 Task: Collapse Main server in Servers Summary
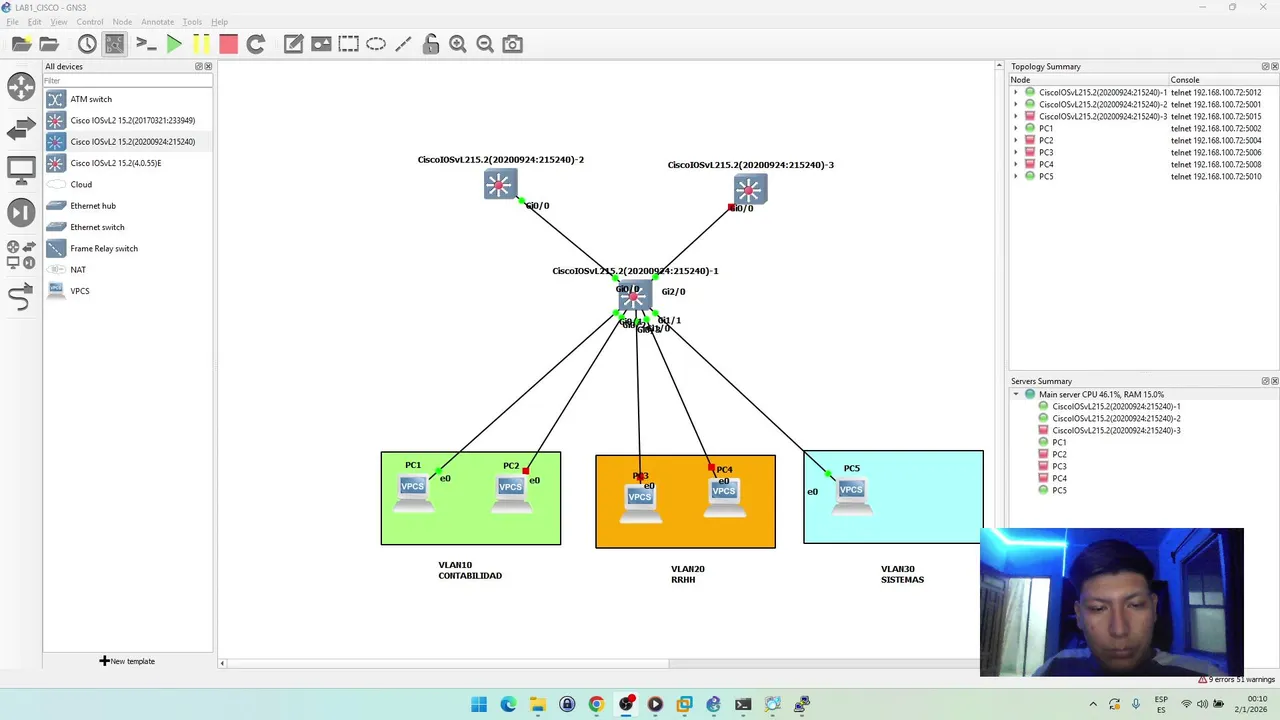tap(1016, 395)
